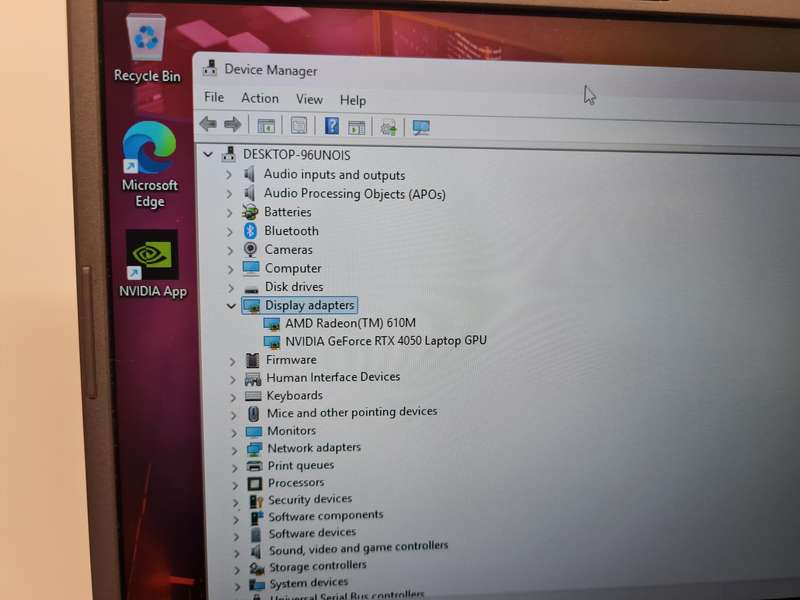Select the Processors category icon

tap(255, 483)
